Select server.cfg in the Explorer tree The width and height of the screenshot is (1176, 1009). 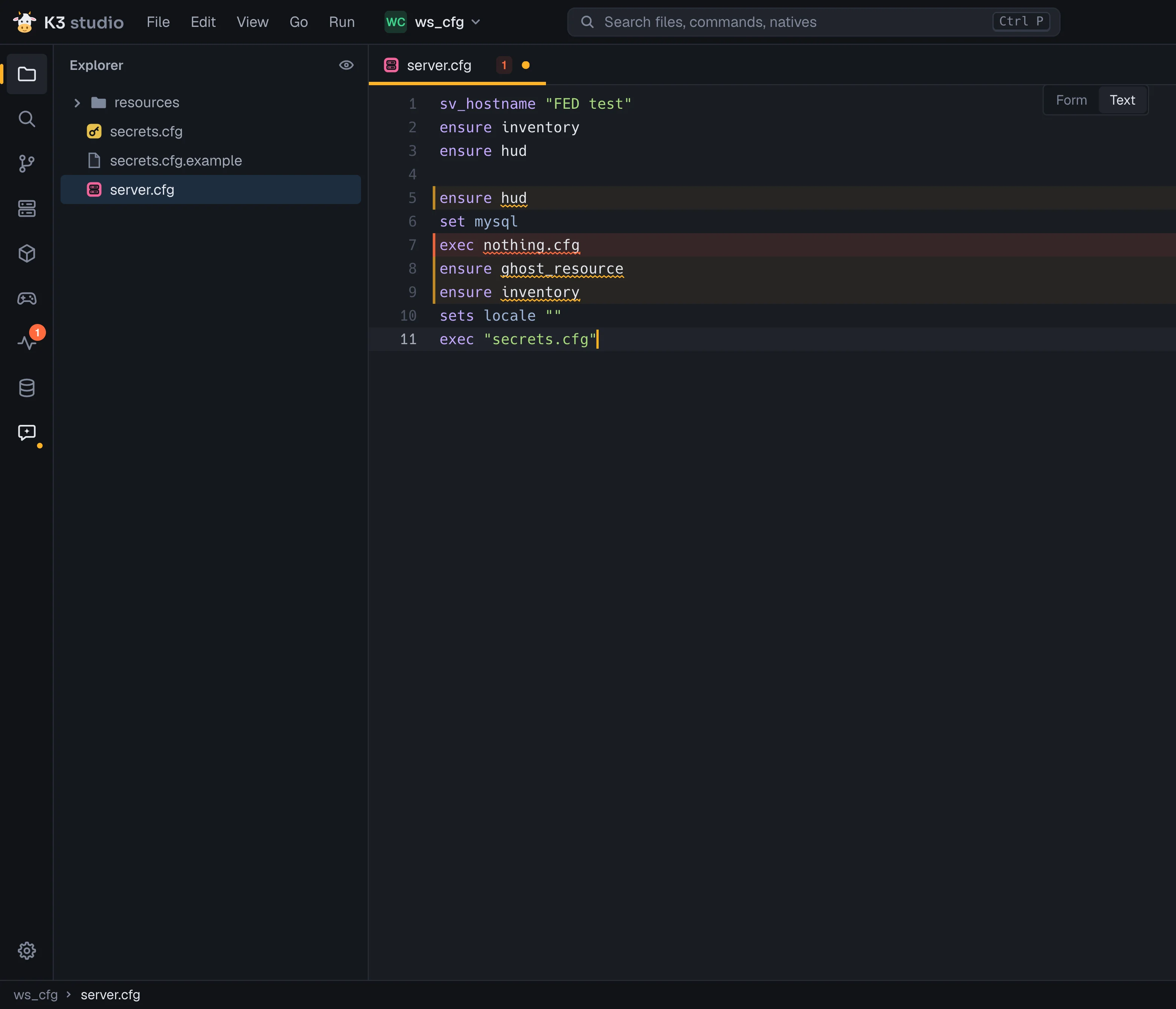coord(210,189)
